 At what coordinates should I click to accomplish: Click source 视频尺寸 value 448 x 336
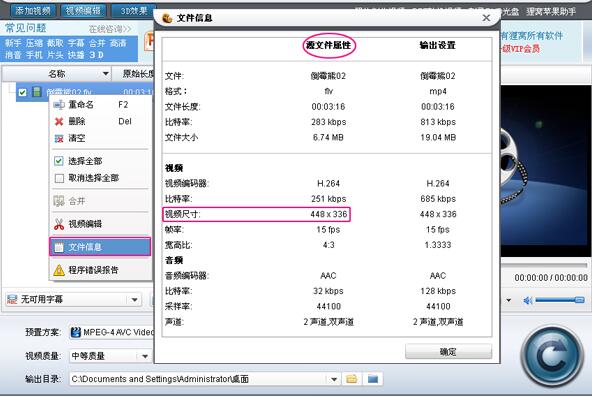click(x=328, y=214)
